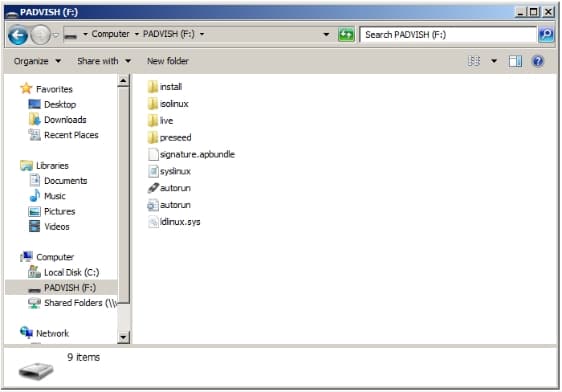Select Favorites in navigation pane
Screen dimensions: 562x392
[54, 89]
